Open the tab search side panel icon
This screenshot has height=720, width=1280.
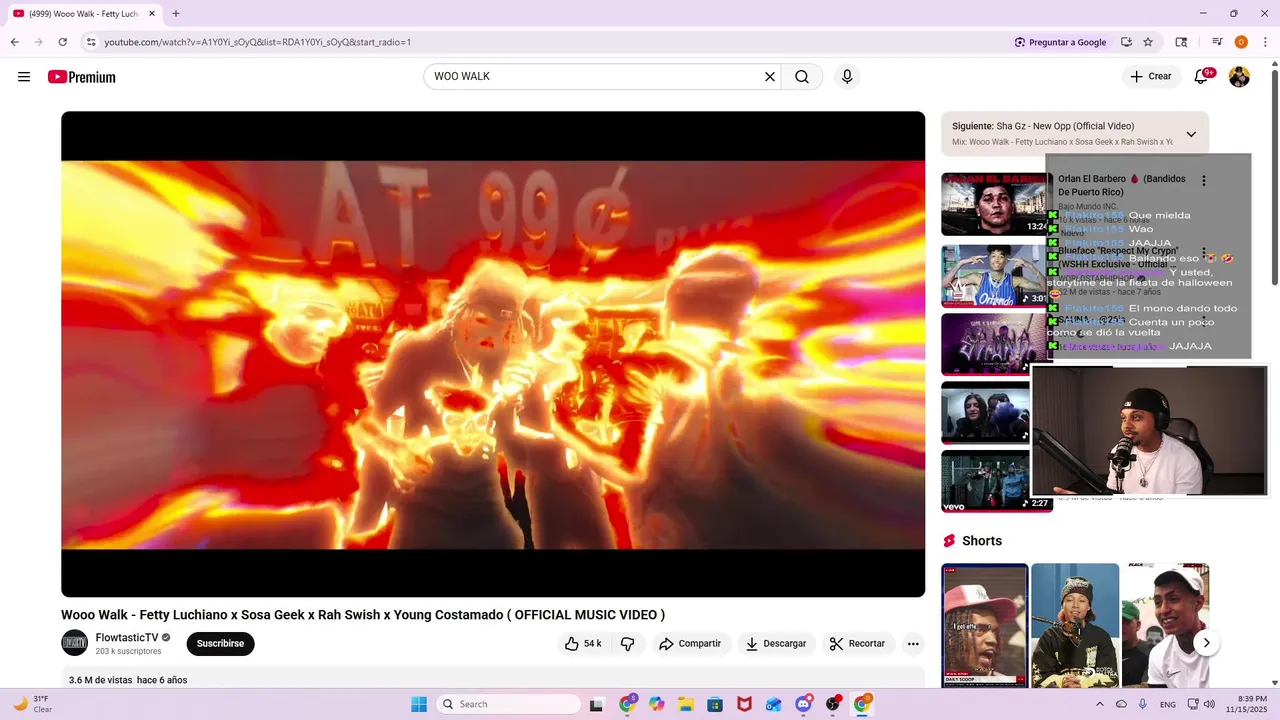point(1181,42)
